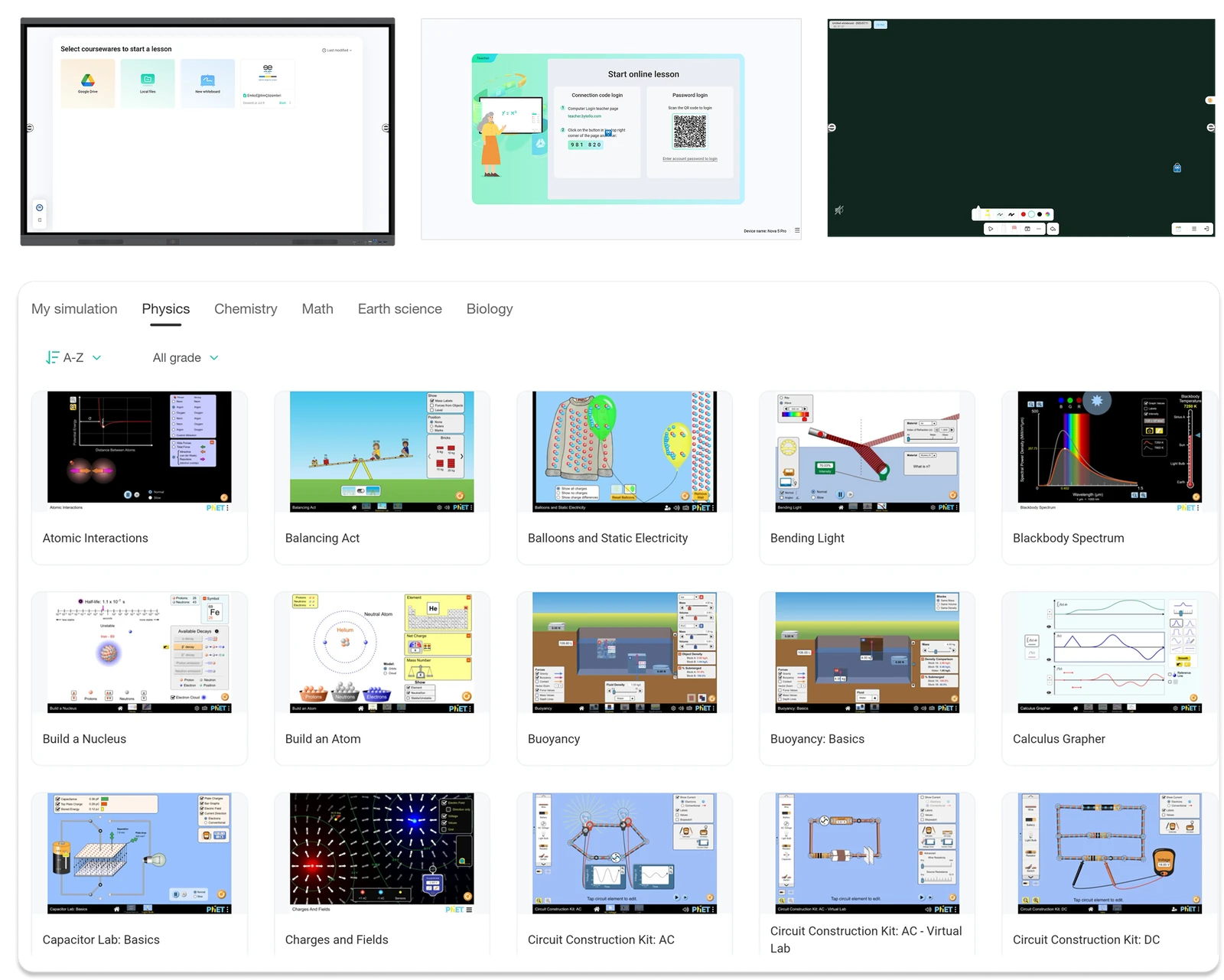The image size is (1224, 980).
Task: Click the muted speaker icon on whiteboard
Action: (x=839, y=210)
